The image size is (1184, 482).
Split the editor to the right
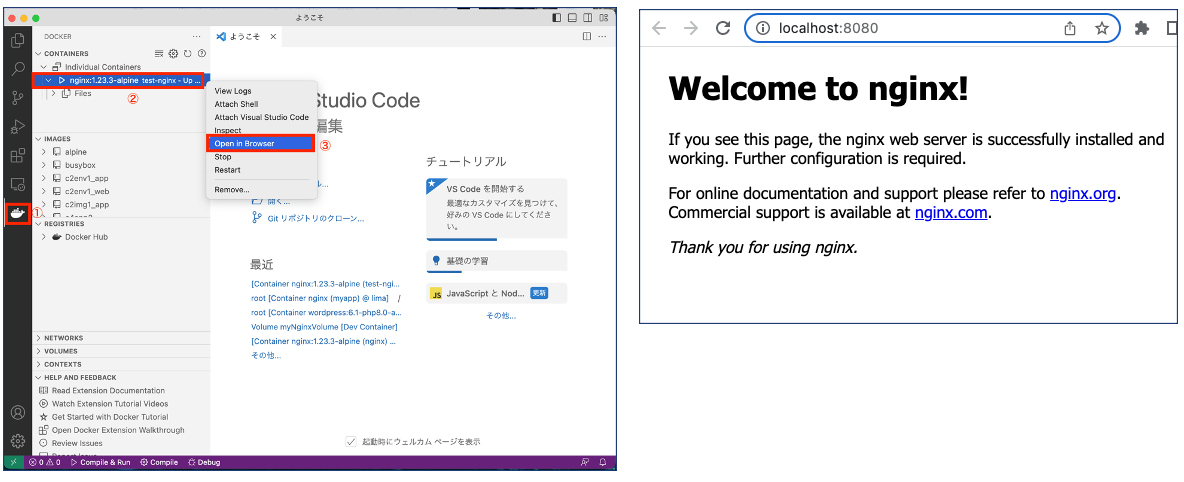click(x=587, y=36)
